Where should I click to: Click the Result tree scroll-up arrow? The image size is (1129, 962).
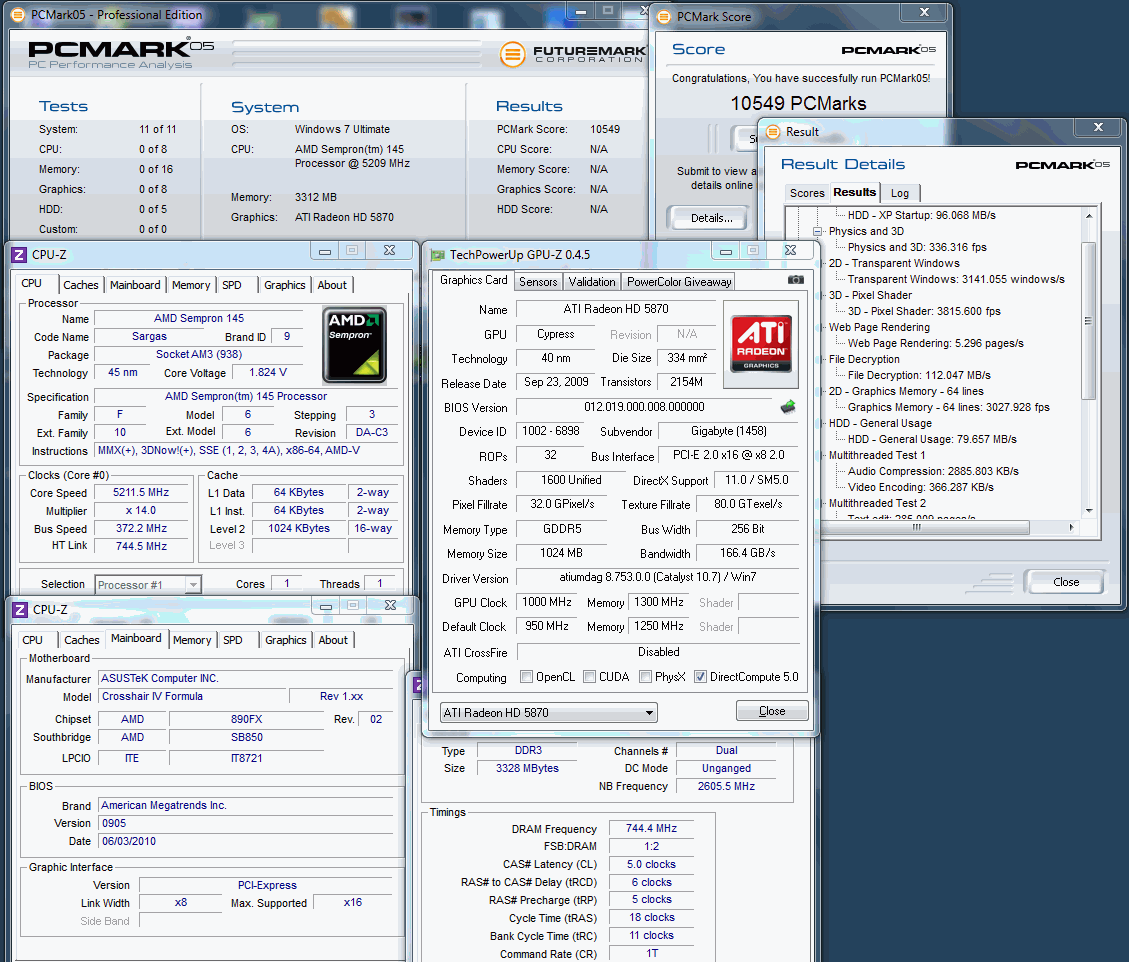[x=1089, y=215]
